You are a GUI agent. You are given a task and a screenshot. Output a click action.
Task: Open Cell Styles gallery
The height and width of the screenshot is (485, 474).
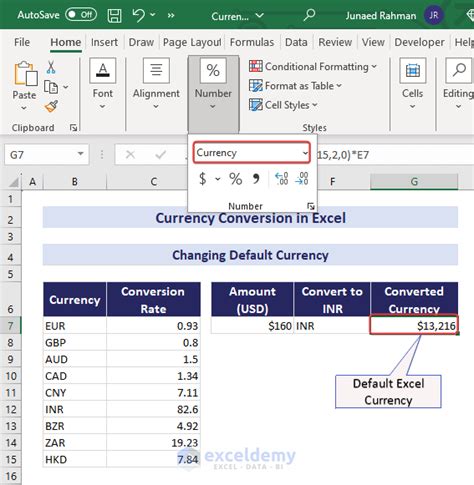[283, 105]
